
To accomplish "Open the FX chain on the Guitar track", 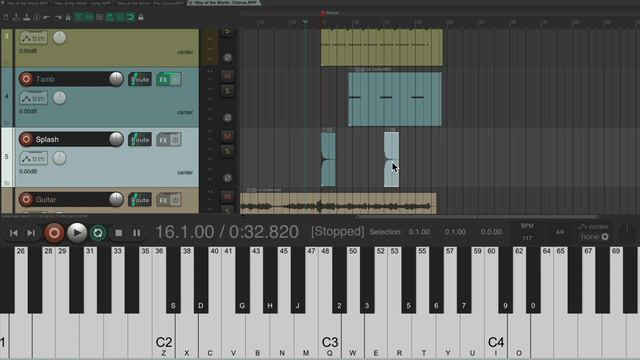I will (x=163, y=200).
